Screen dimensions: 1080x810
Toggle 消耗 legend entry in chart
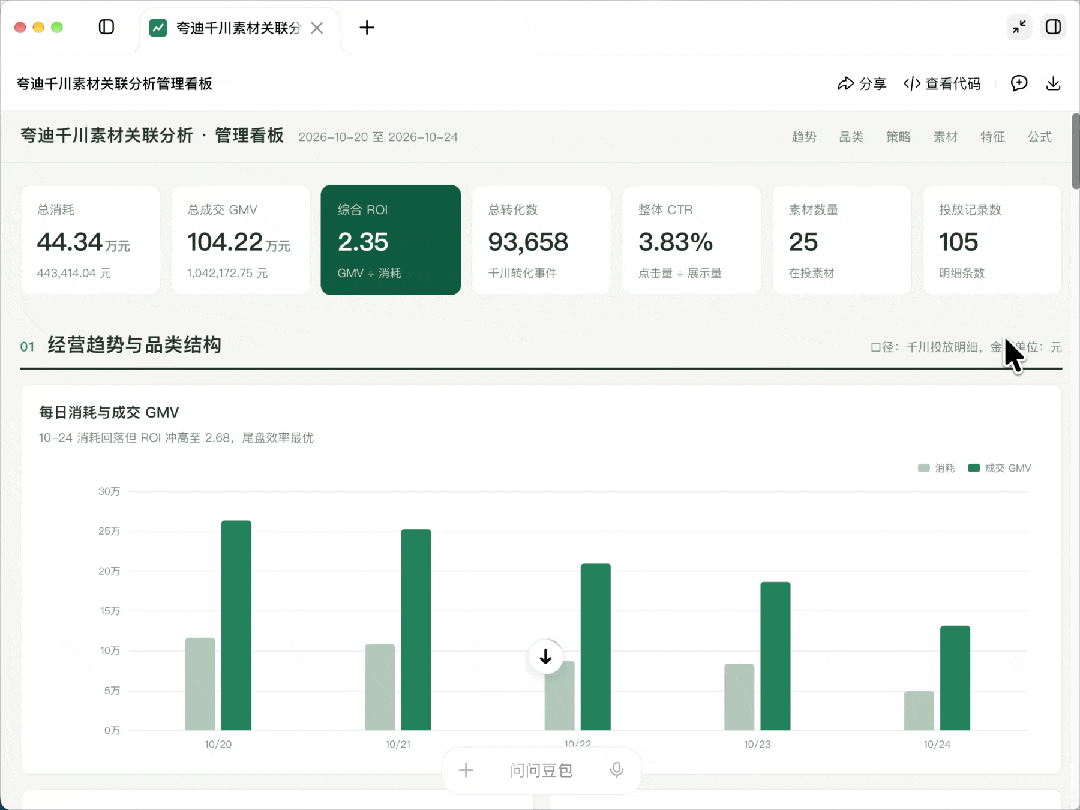(936, 468)
